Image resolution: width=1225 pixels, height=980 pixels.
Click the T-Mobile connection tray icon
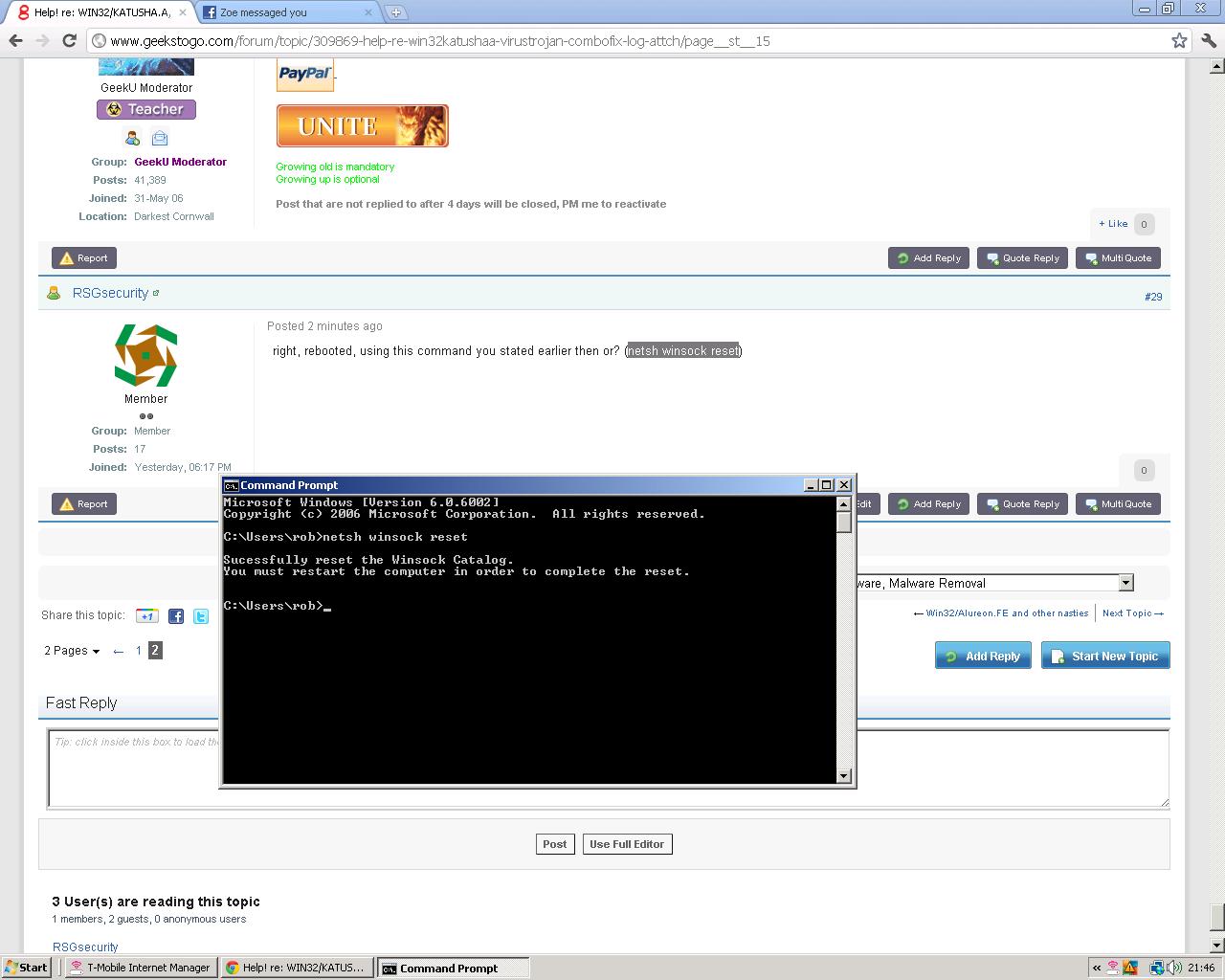coord(1113,968)
